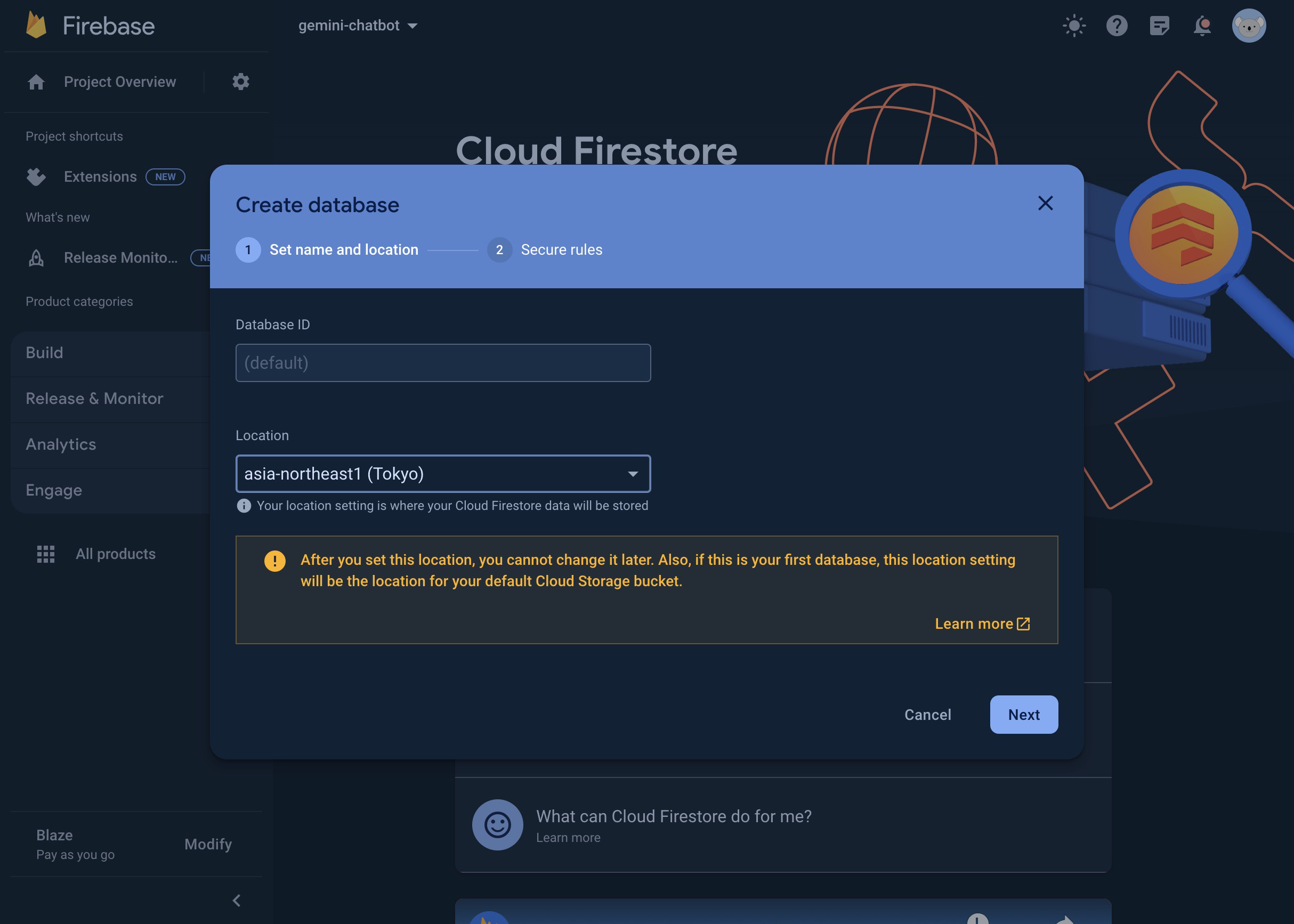
Task: Select Secure rules step label
Action: coord(561,250)
